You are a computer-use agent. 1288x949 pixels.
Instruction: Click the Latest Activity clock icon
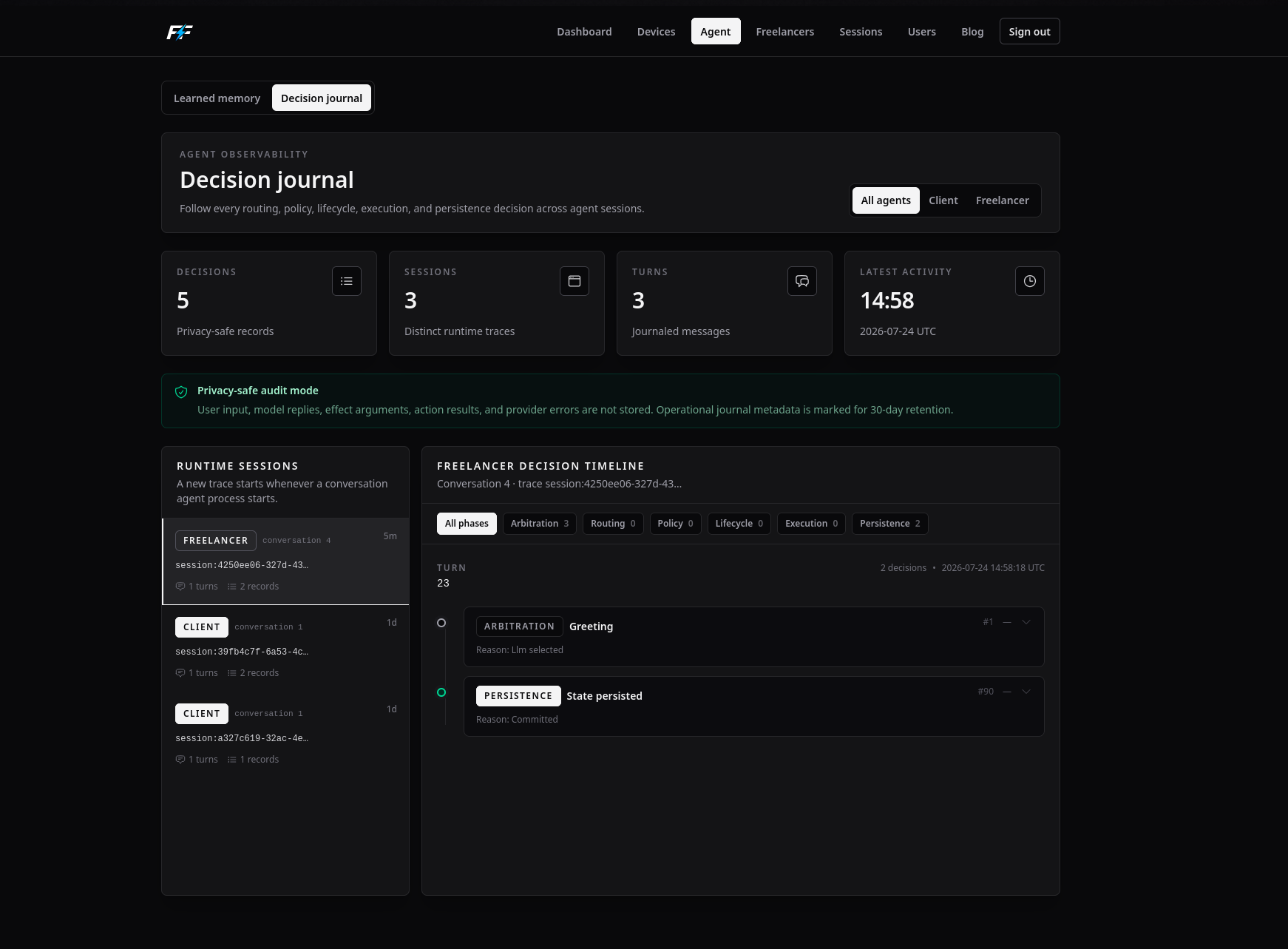coord(1030,281)
